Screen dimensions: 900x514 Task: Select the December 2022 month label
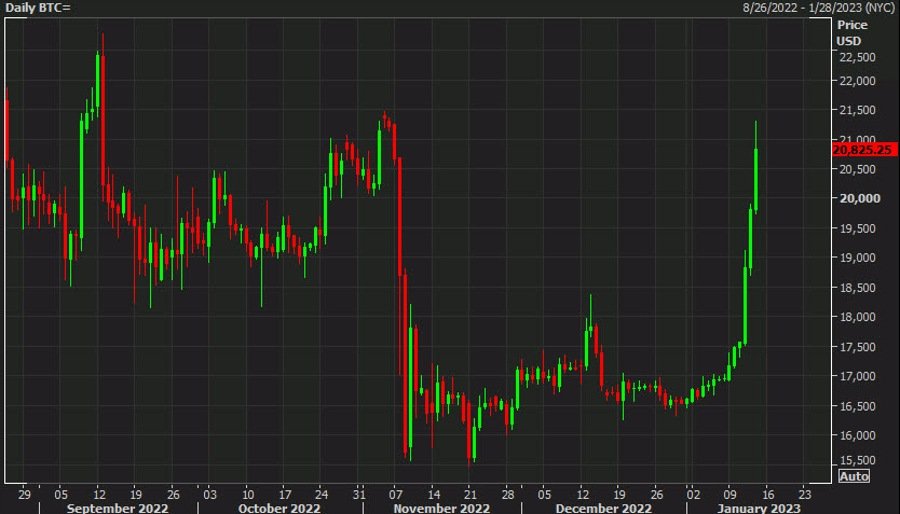599,507
